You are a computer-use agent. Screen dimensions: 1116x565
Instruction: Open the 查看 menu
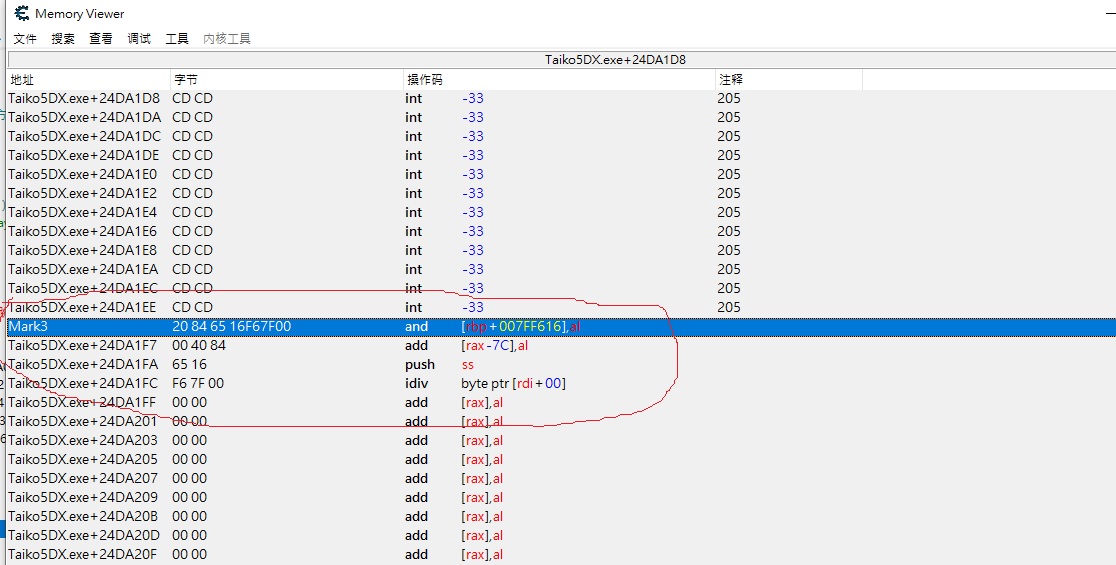pos(101,39)
